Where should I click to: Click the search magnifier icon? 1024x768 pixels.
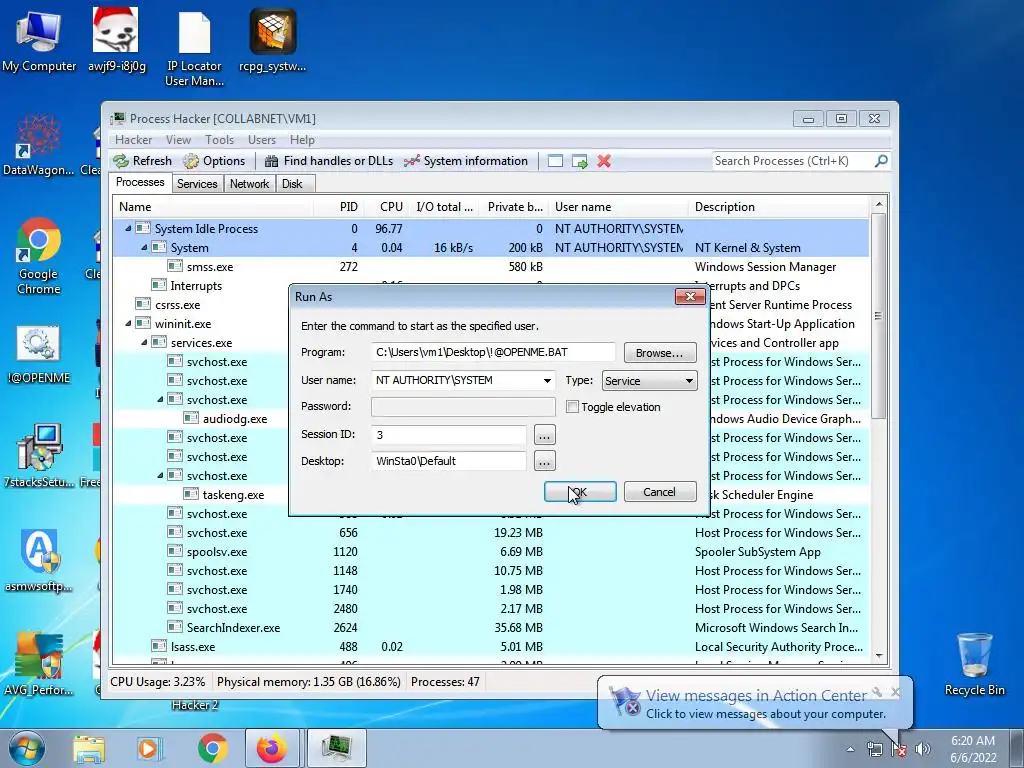(x=881, y=161)
